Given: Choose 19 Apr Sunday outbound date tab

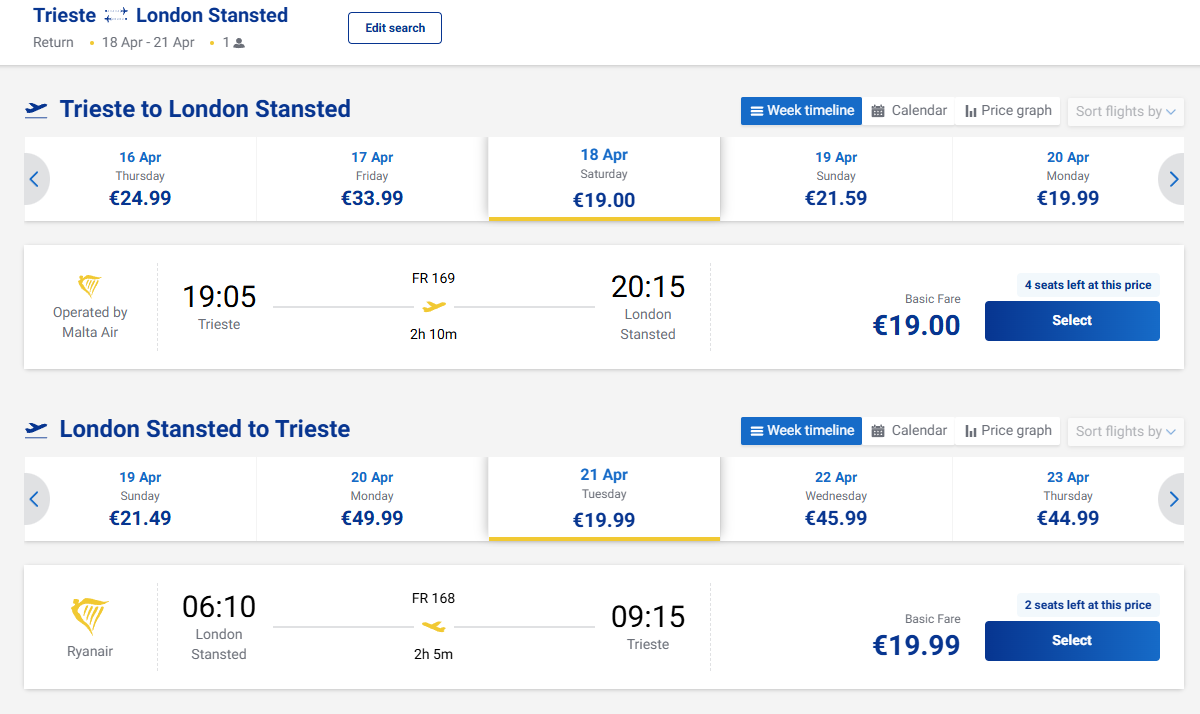Looking at the screenshot, I should (836, 179).
